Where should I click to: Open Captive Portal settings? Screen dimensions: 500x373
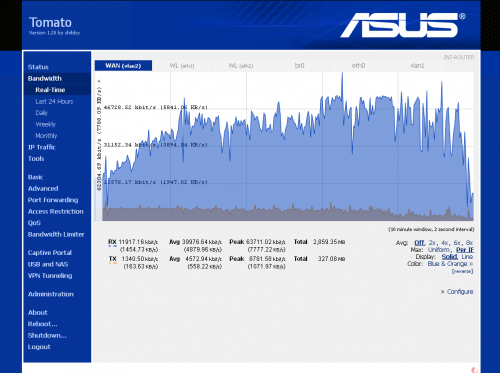tap(50, 252)
